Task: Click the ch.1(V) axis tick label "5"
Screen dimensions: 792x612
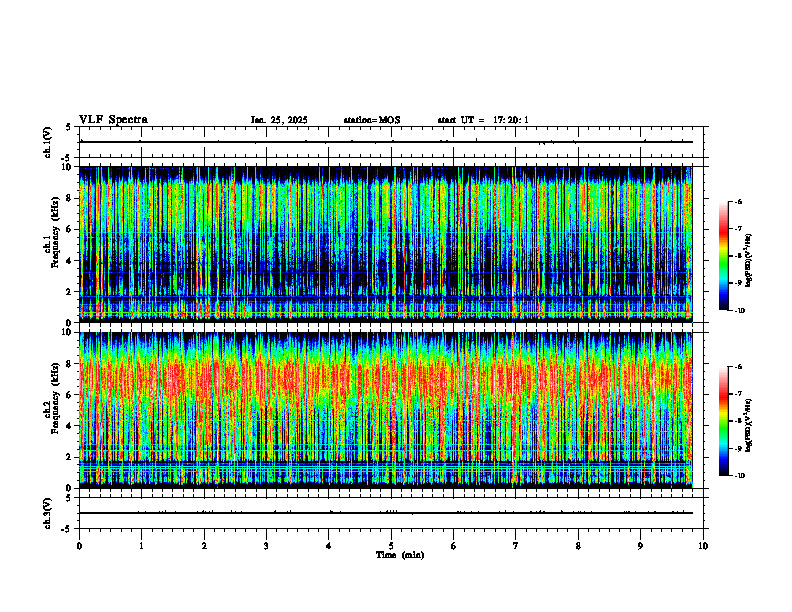Action: point(68,127)
